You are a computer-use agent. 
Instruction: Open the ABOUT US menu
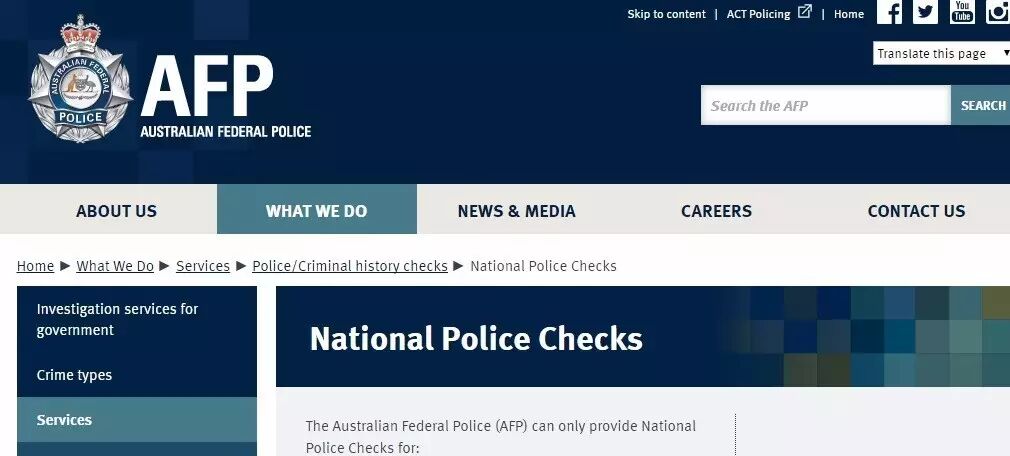[116, 211]
